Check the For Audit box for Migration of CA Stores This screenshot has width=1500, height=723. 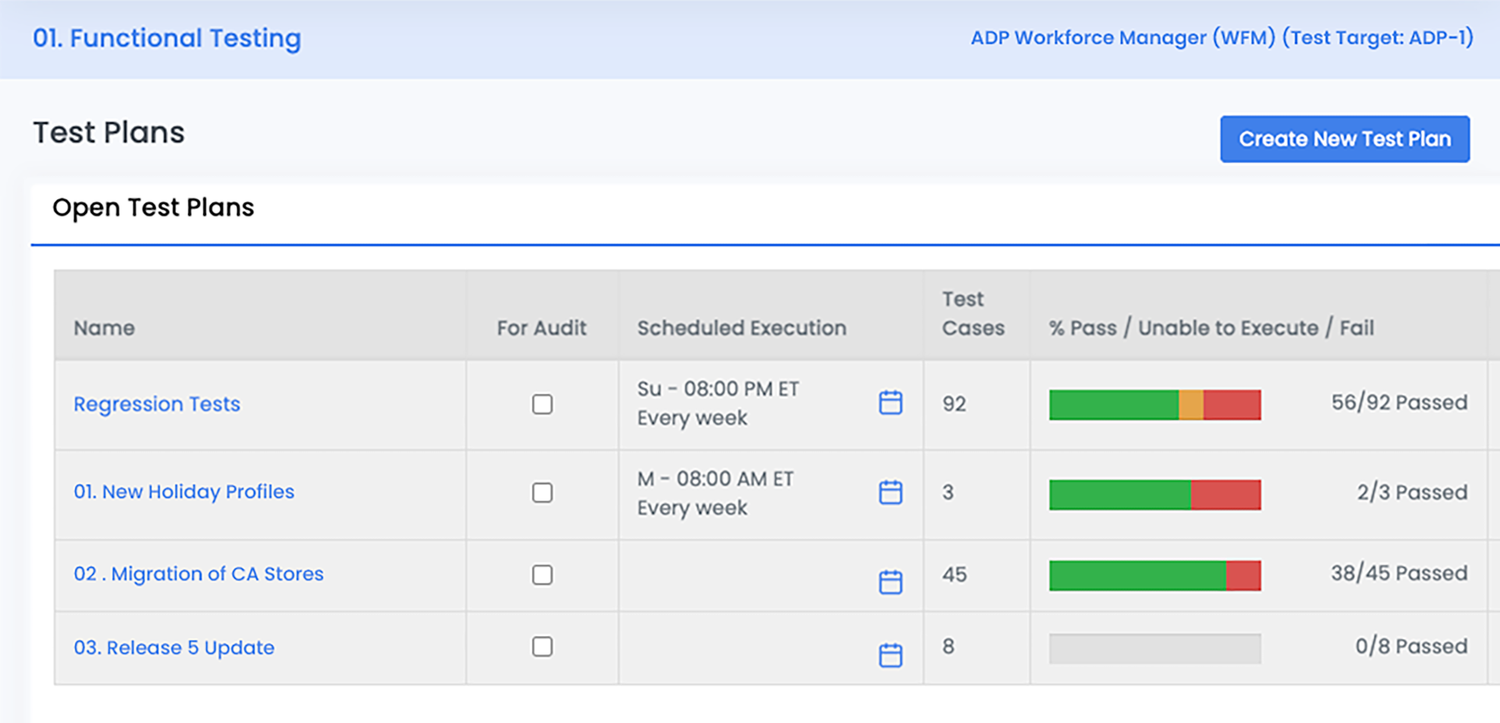click(541, 575)
